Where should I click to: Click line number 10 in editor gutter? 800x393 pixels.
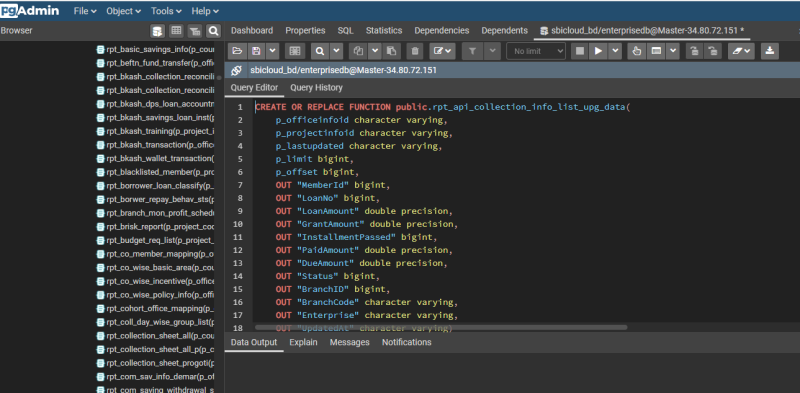pyautogui.click(x=237, y=224)
